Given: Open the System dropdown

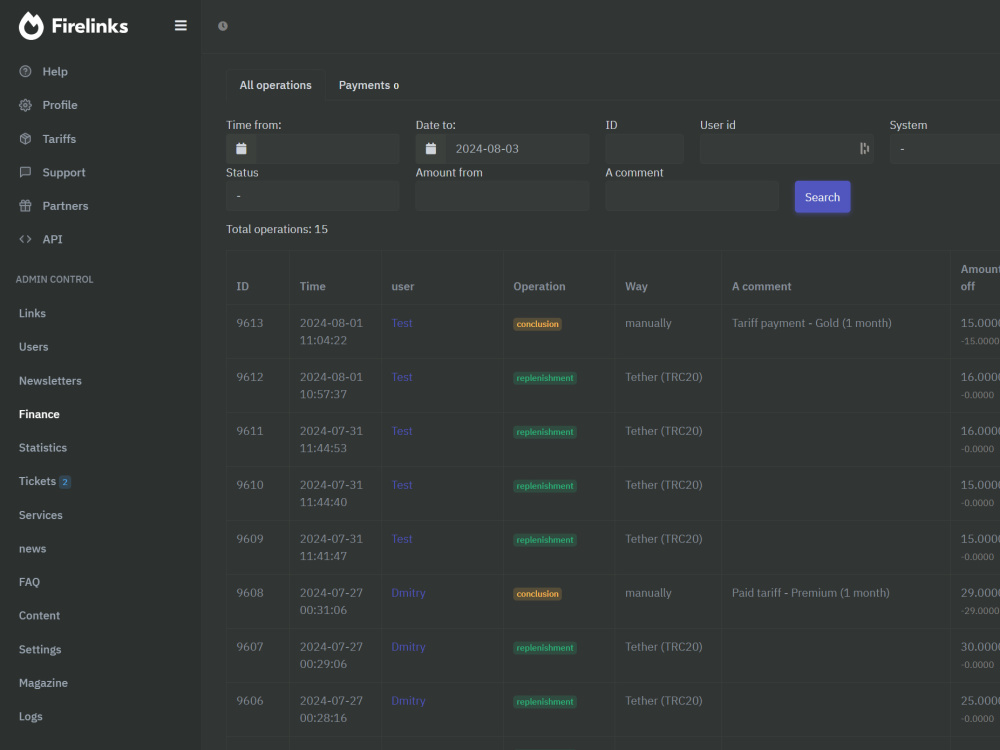Looking at the screenshot, I should pos(945,149).
